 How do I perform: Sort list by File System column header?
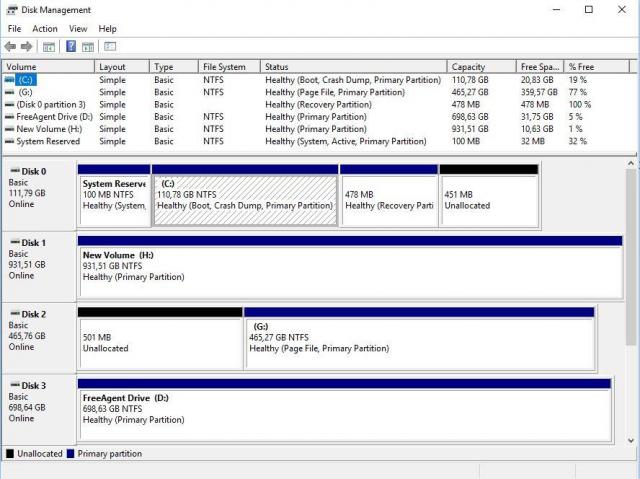[224, 67]
